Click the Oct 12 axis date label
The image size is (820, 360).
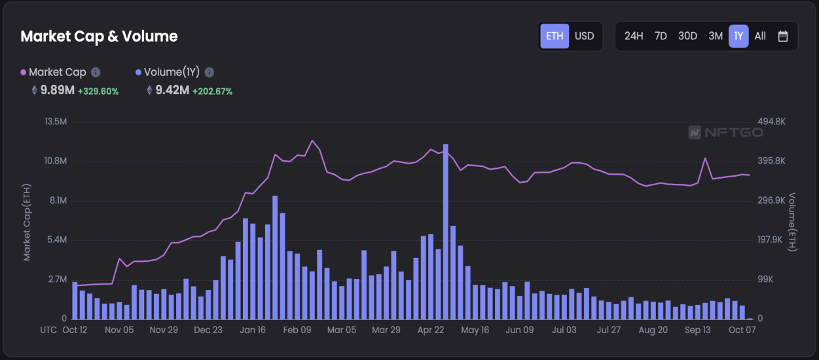point(75,330)
